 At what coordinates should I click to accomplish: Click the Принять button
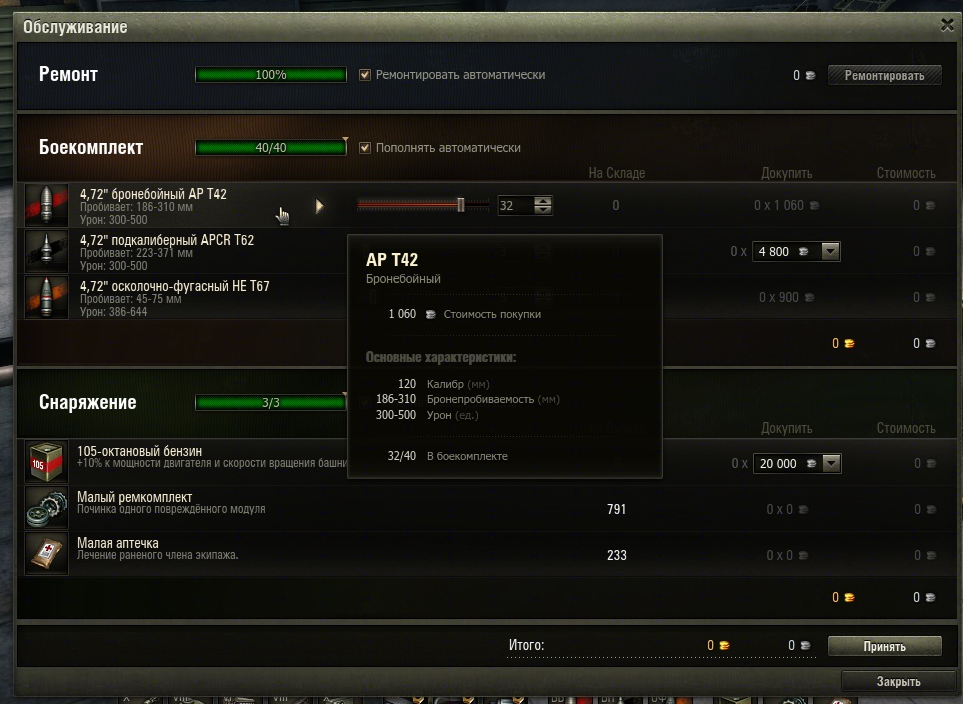(884, 646)
